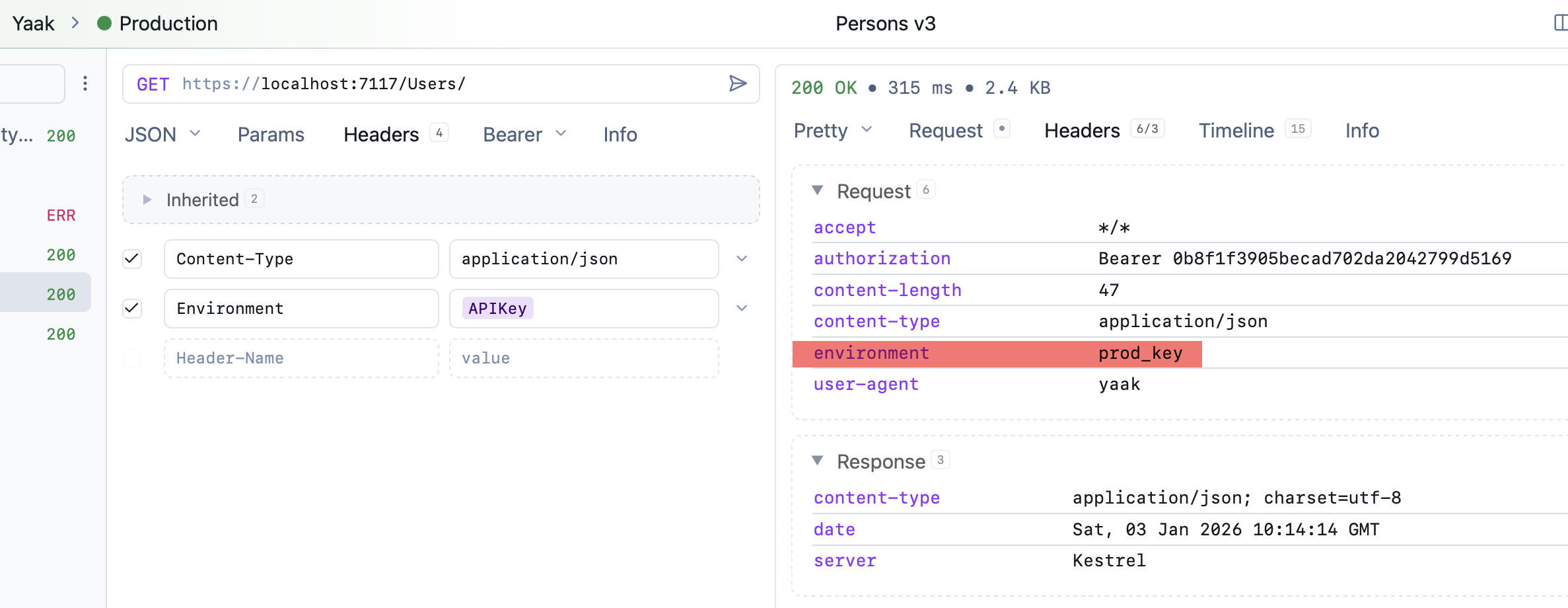Select the ERR request in sidebar
This screenshot has width=1568, height=608.
point(61,215)
